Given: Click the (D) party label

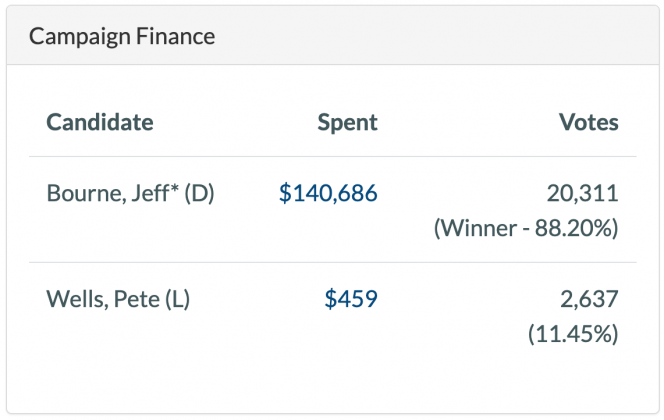Looking at the screenshot, I should [198, 194].
